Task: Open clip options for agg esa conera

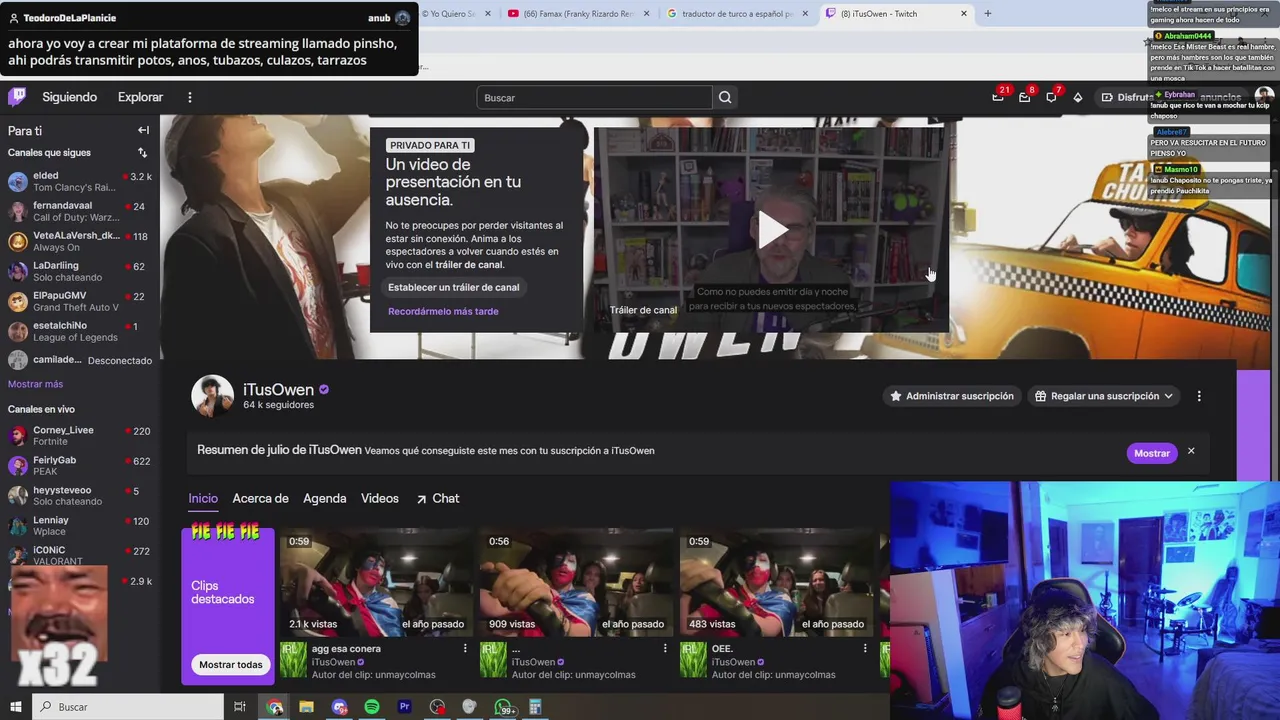Action: (465, 648)
